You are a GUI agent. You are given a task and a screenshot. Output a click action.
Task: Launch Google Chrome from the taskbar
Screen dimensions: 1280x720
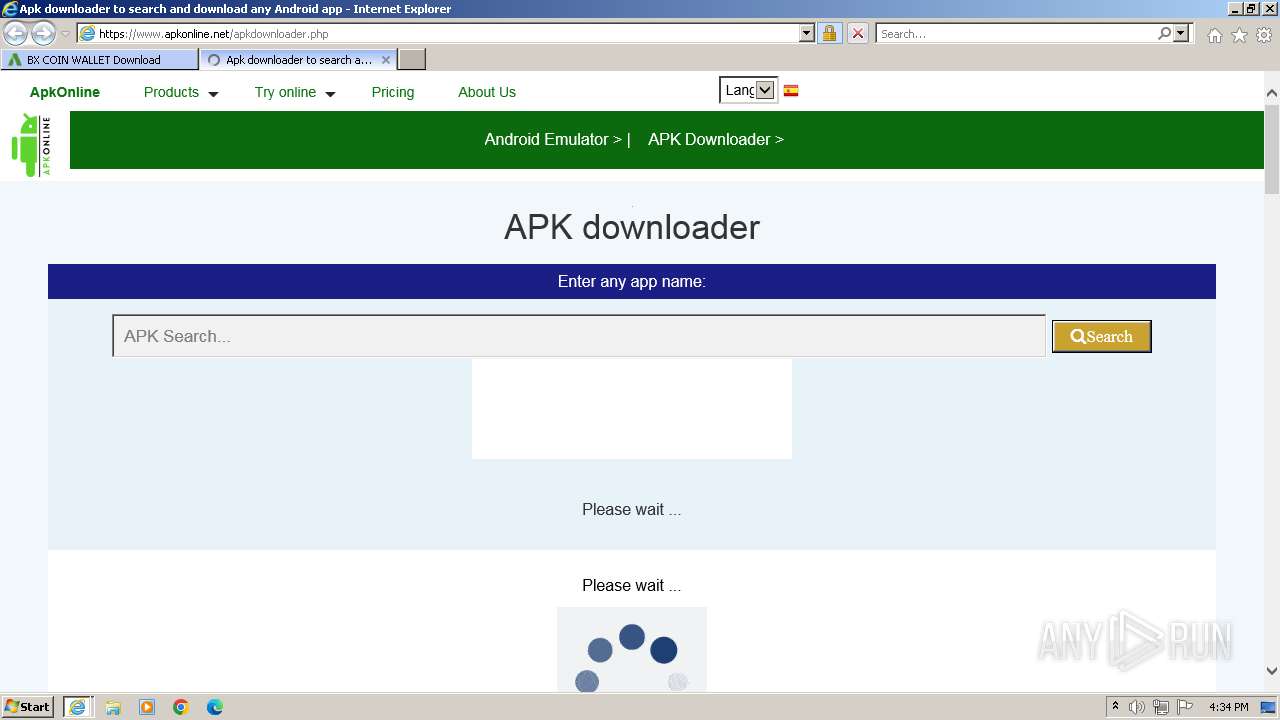point(181,707)
